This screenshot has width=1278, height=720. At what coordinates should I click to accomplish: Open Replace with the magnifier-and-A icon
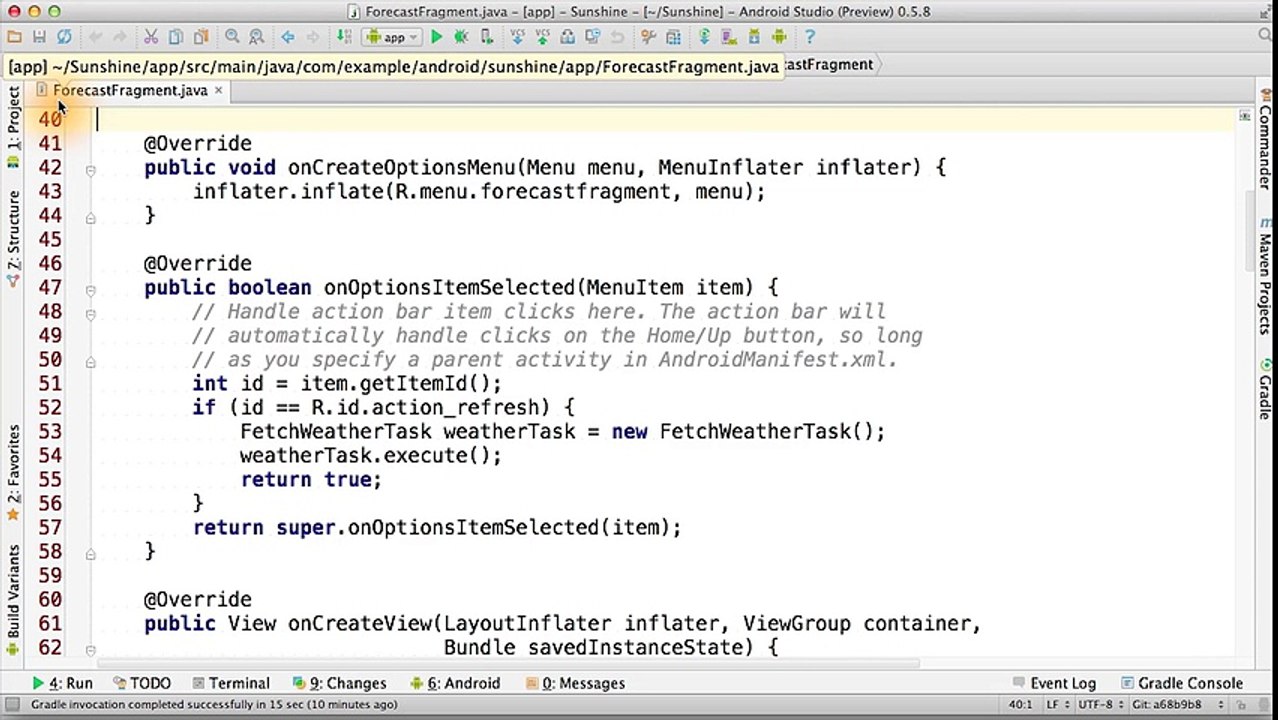[x=255, y=37]
